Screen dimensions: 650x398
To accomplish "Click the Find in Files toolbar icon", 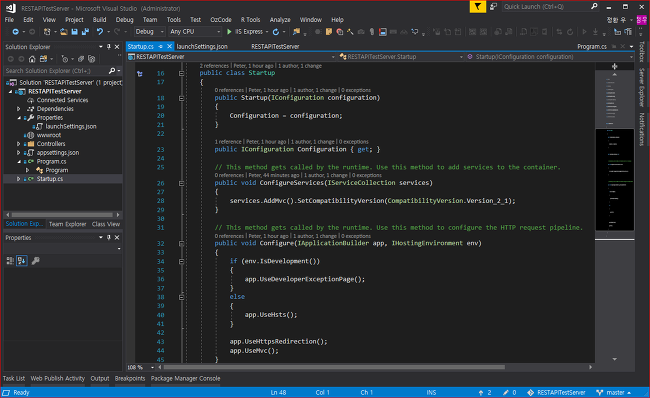I will coord(296,32).
